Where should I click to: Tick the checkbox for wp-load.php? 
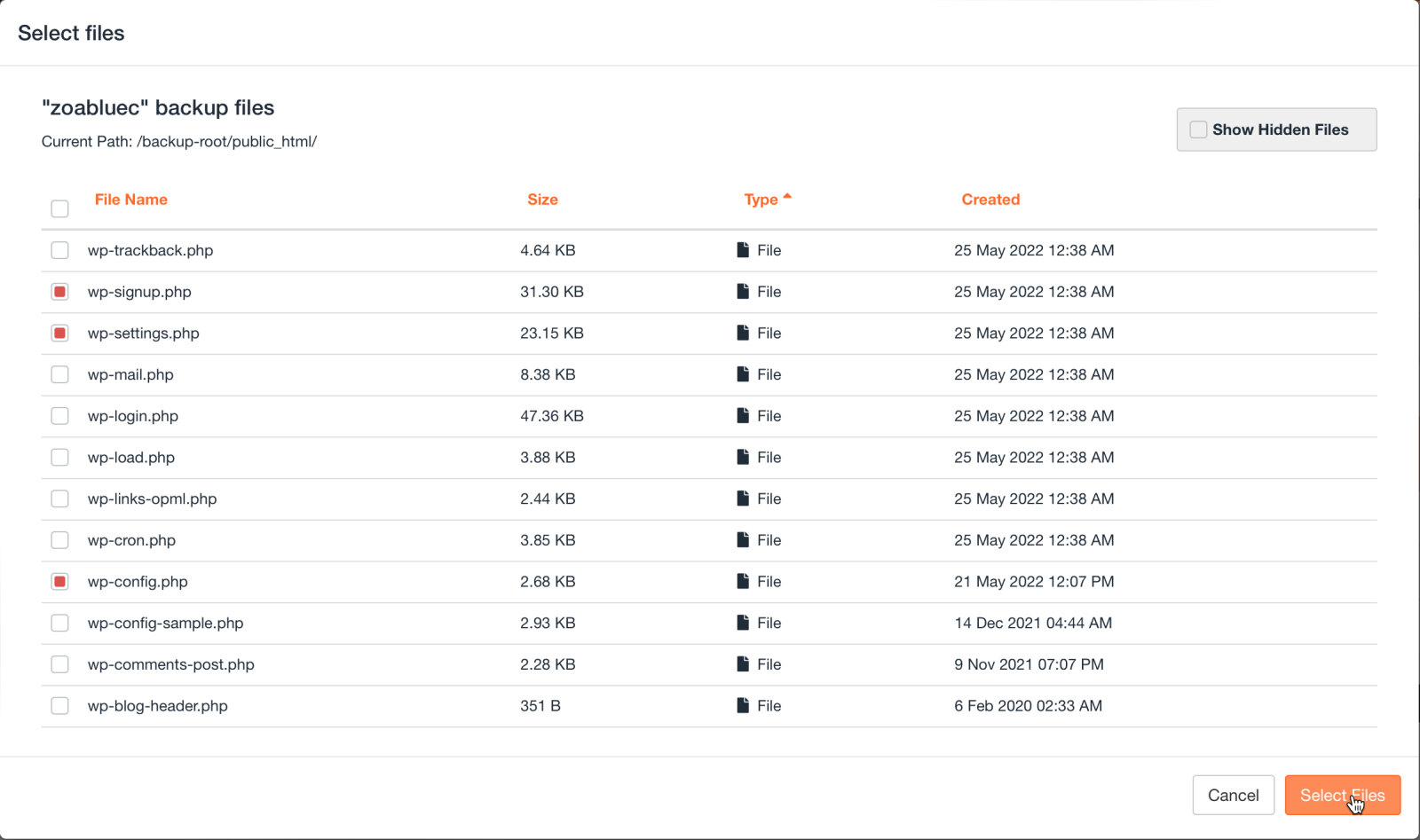click(59, 458)
